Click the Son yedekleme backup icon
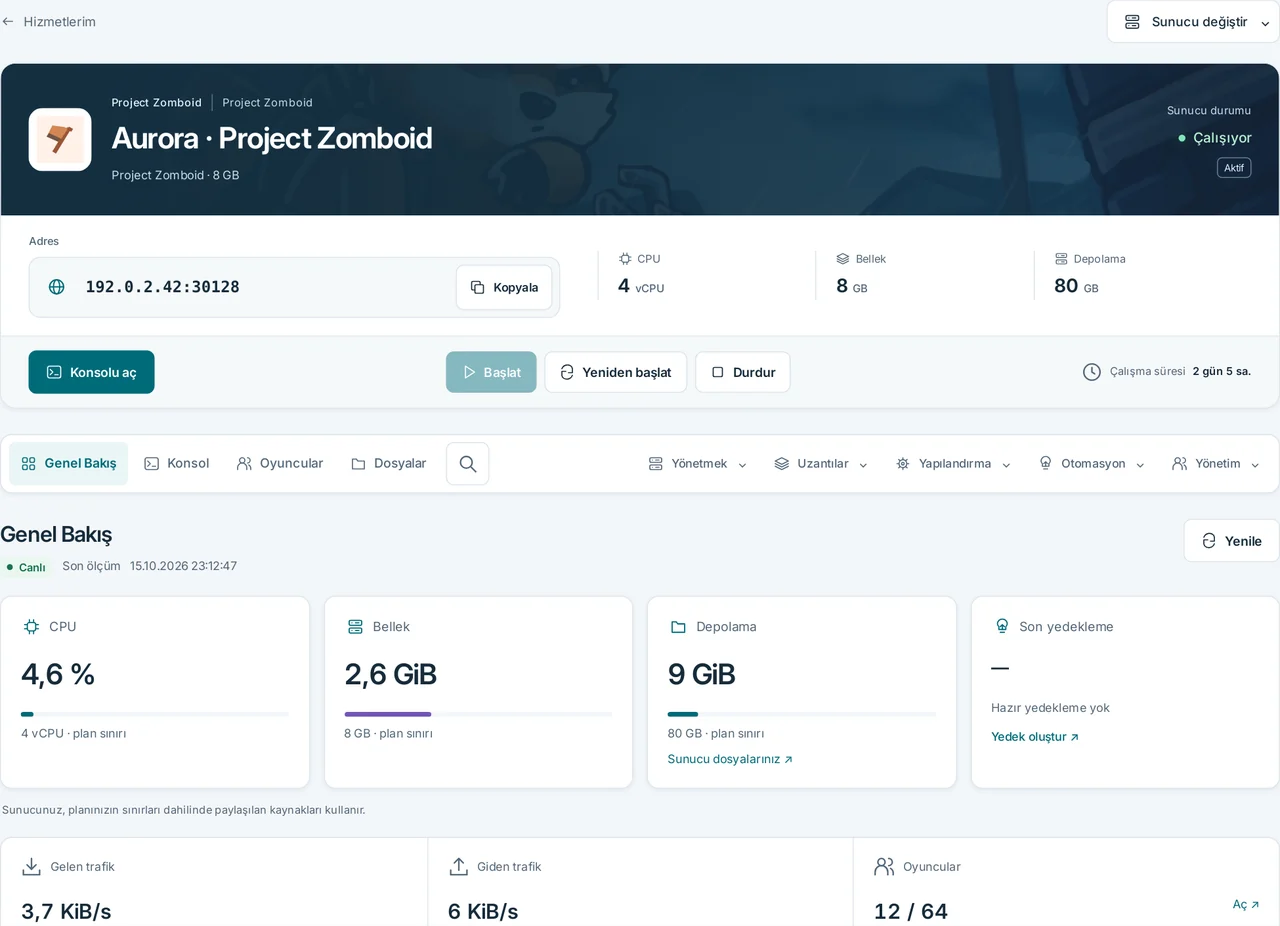The width and height of the screenshot is (1280, 926). tap(1002, 626)
